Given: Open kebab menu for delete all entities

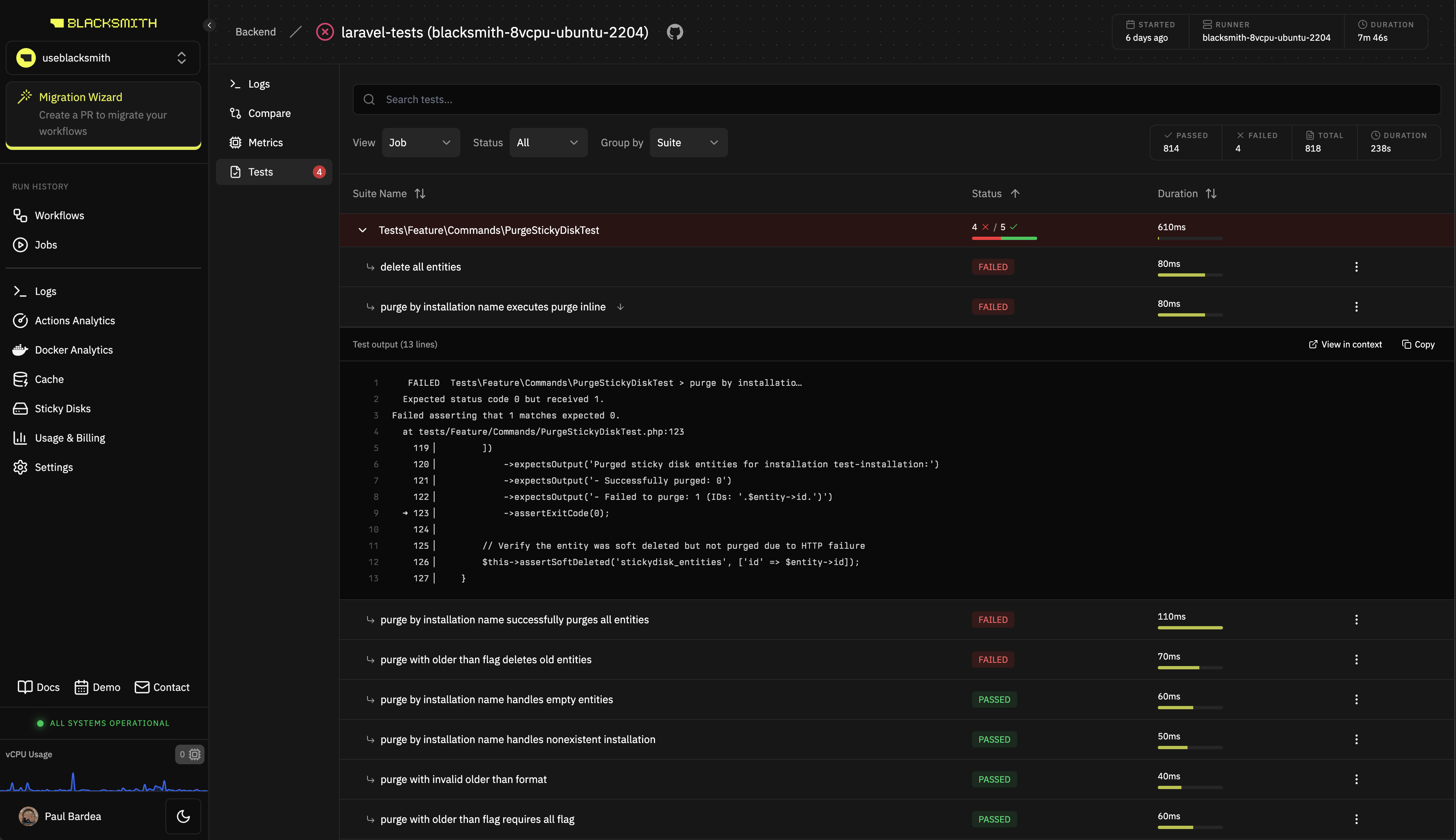Looking at the screenshot, I should pyautogui.click(x=1356, y=266).
